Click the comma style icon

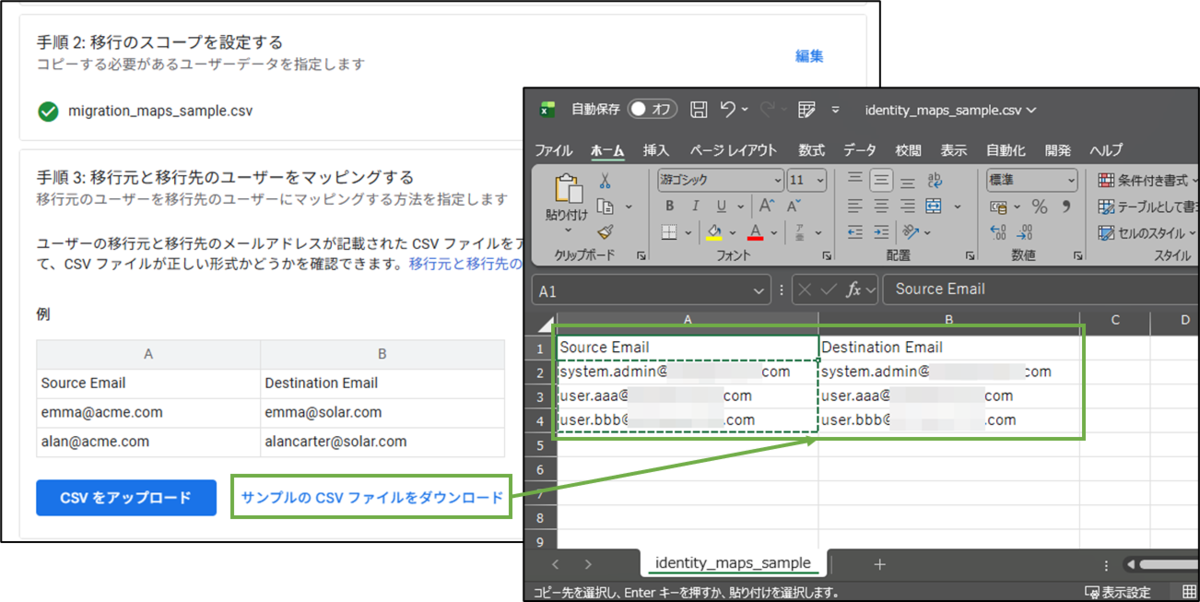click(x=1066, y=207)
